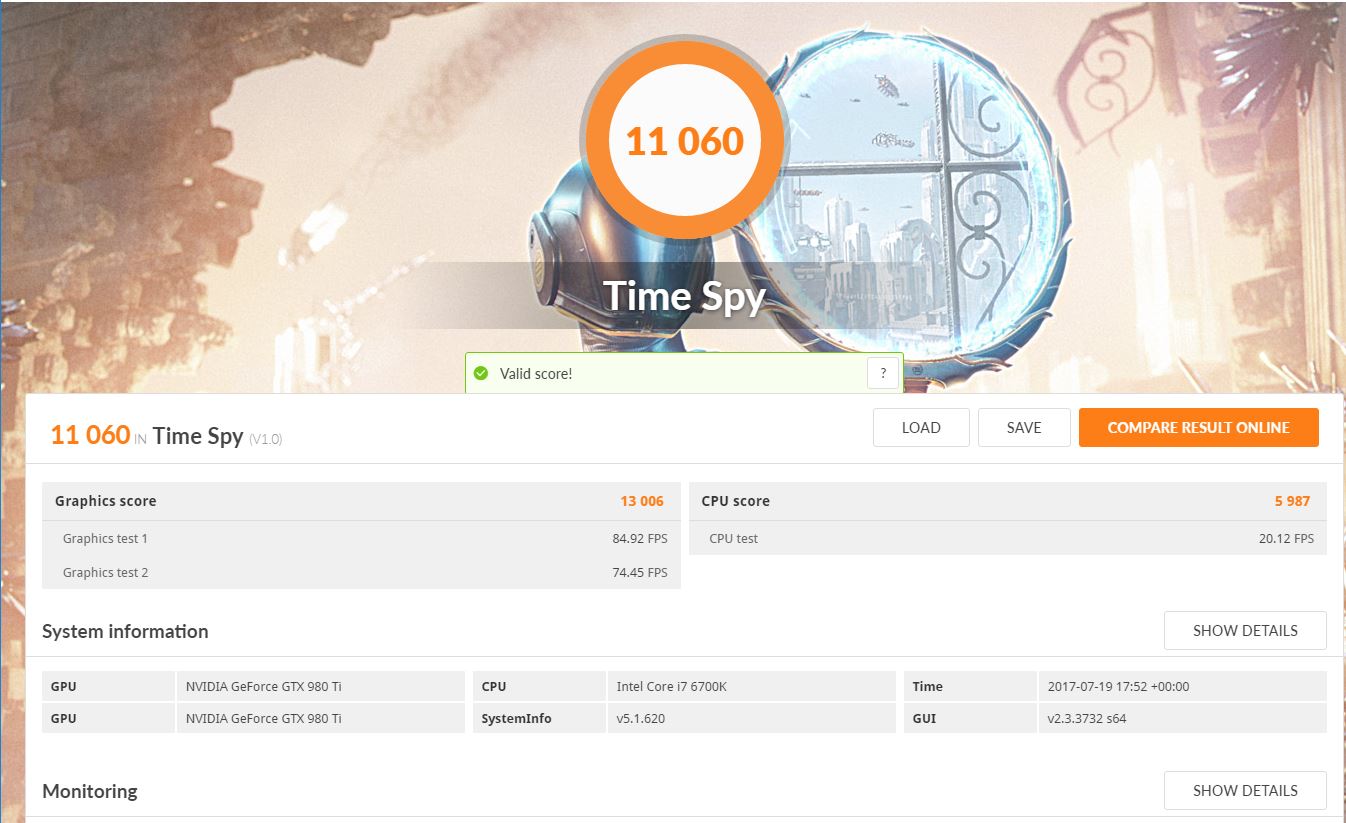1346x823 pixels.
Task: Click the Monitoring section heading
Action: pos(90,791)
